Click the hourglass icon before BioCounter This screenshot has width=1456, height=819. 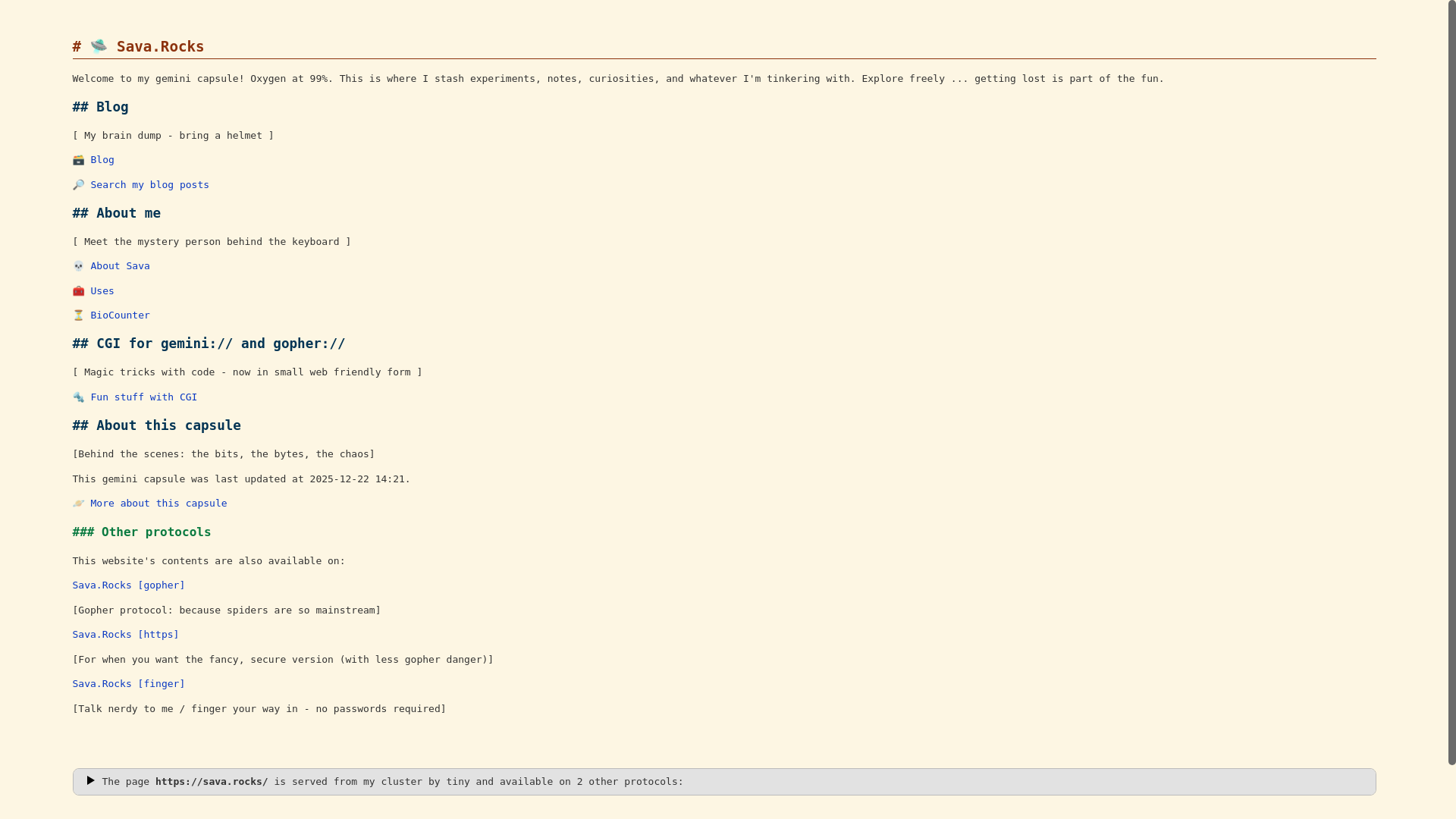(x=78, y=315)
